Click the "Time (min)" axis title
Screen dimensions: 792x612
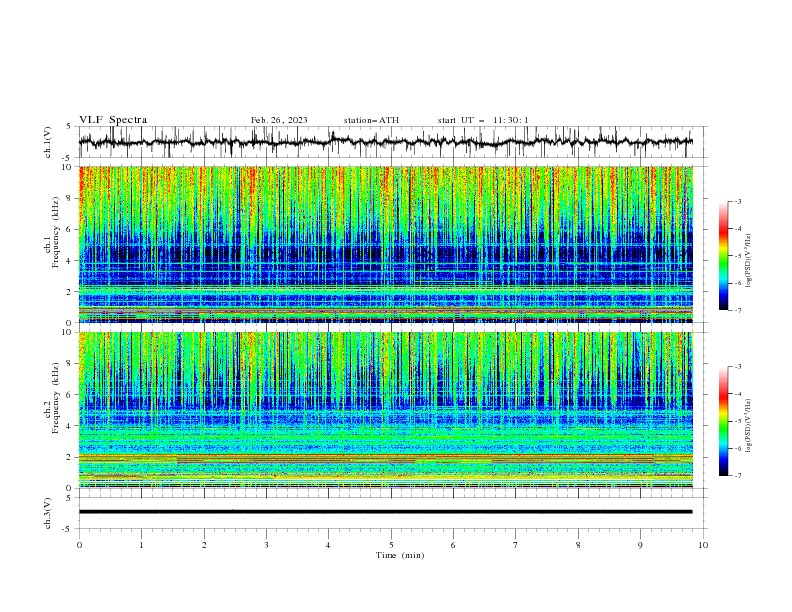pos(400,555)
